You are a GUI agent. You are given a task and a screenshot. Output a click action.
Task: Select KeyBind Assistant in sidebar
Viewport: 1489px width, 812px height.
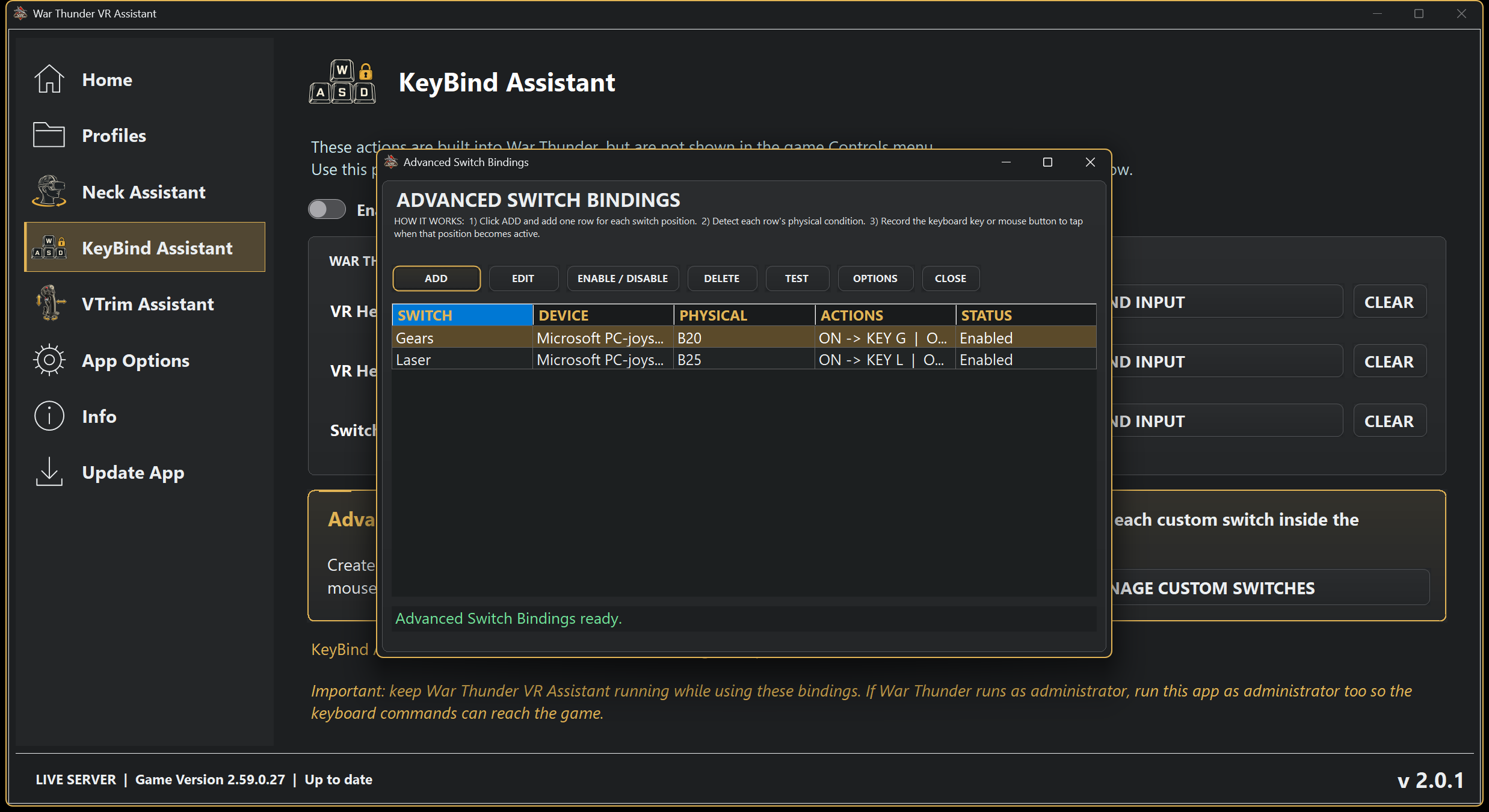tap(144, 247)
